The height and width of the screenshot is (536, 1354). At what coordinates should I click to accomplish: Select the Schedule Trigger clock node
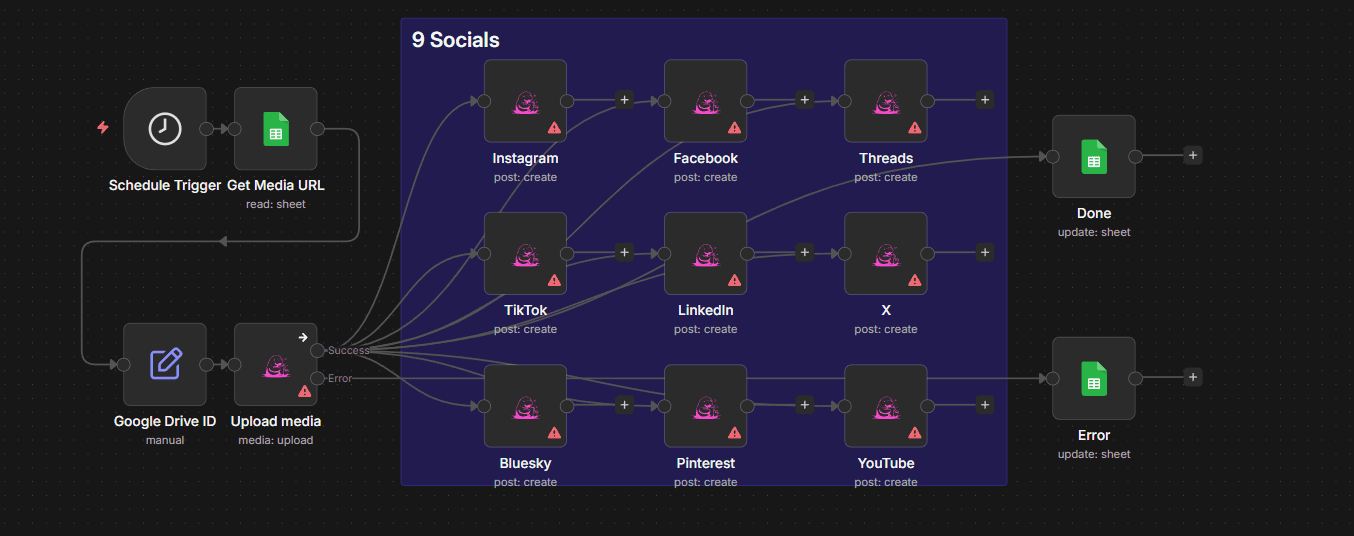[165, 128]
